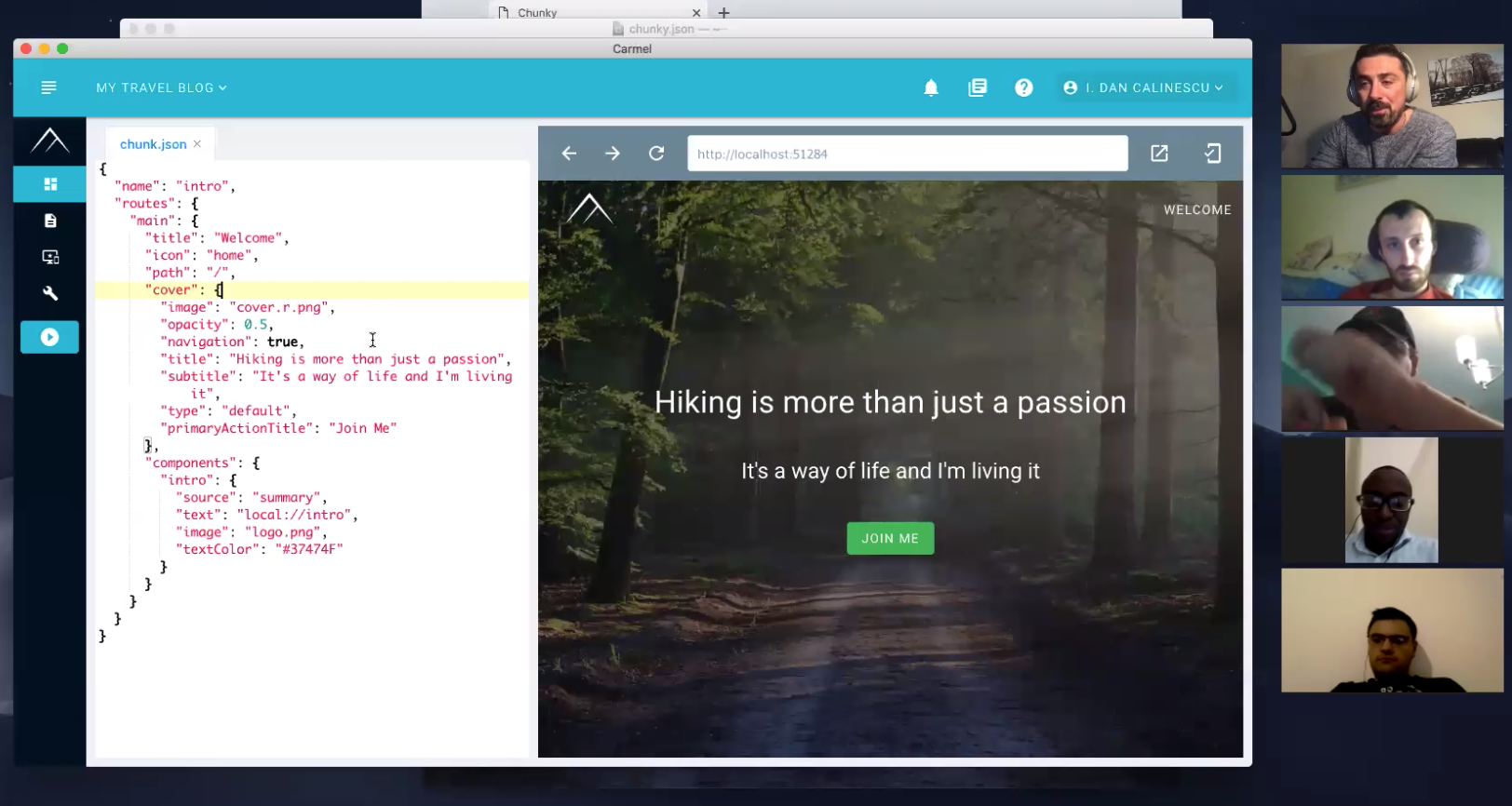This screenshot has height=806, width=1512.
Task: Click the "It's a way of life" subtitle in preview
Action: click(890, 471)
